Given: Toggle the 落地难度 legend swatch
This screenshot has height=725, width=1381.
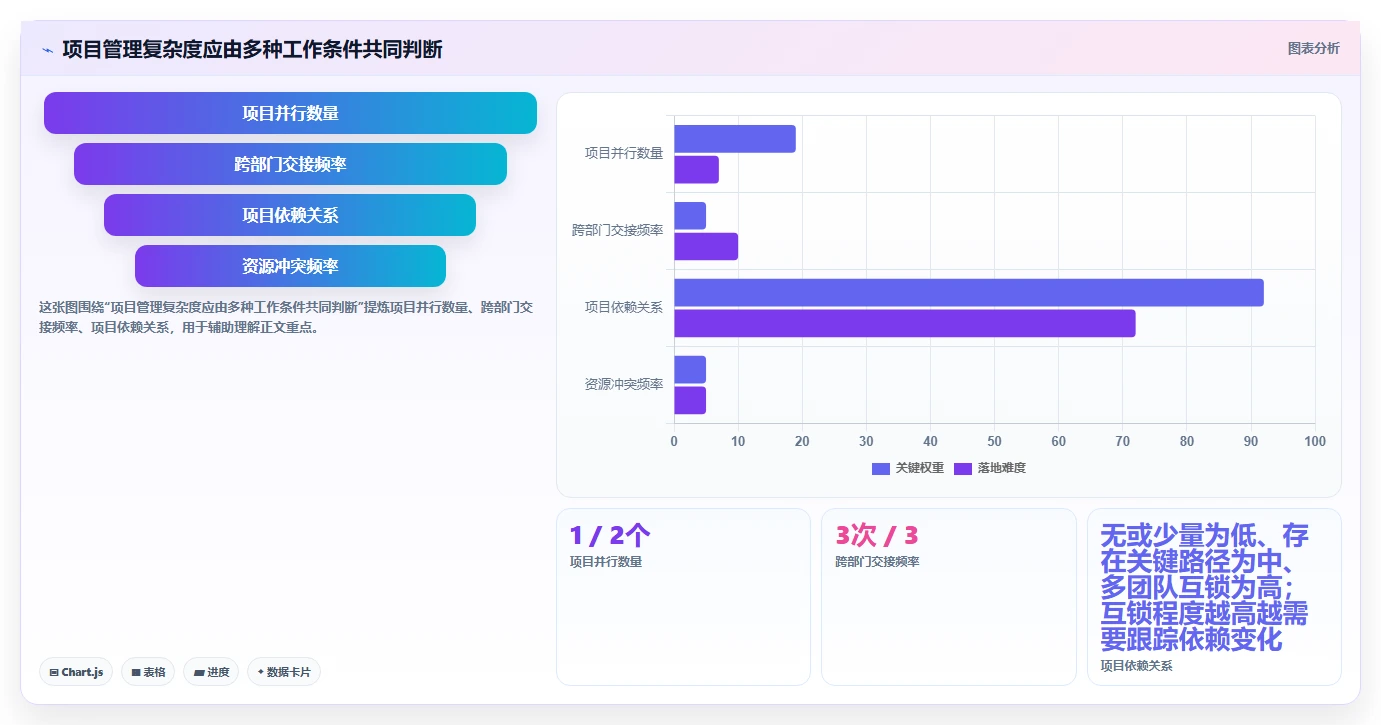Looking at the screenshot, I should click(963, 468).
